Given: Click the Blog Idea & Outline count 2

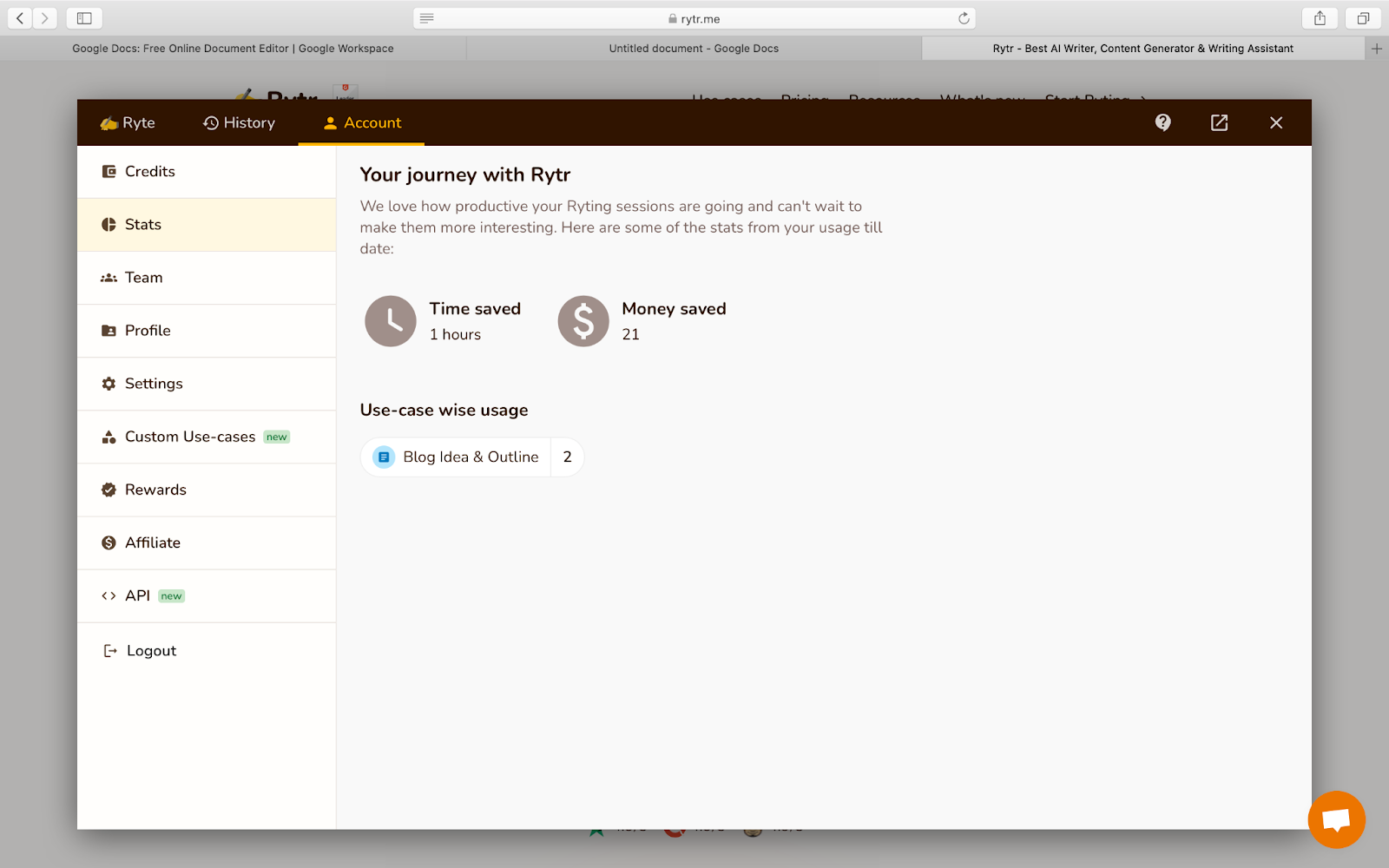Looking at the screenshot, I should click(x=568, y=457).
